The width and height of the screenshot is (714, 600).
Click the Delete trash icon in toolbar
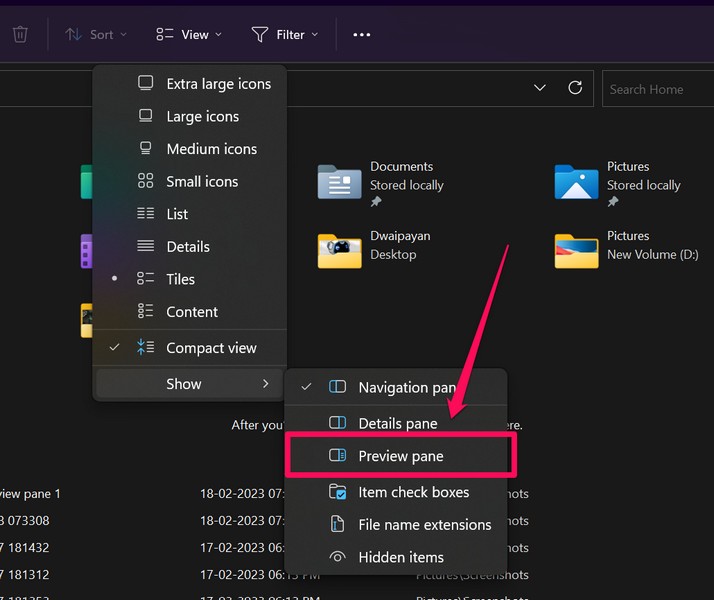click(20, 34)
